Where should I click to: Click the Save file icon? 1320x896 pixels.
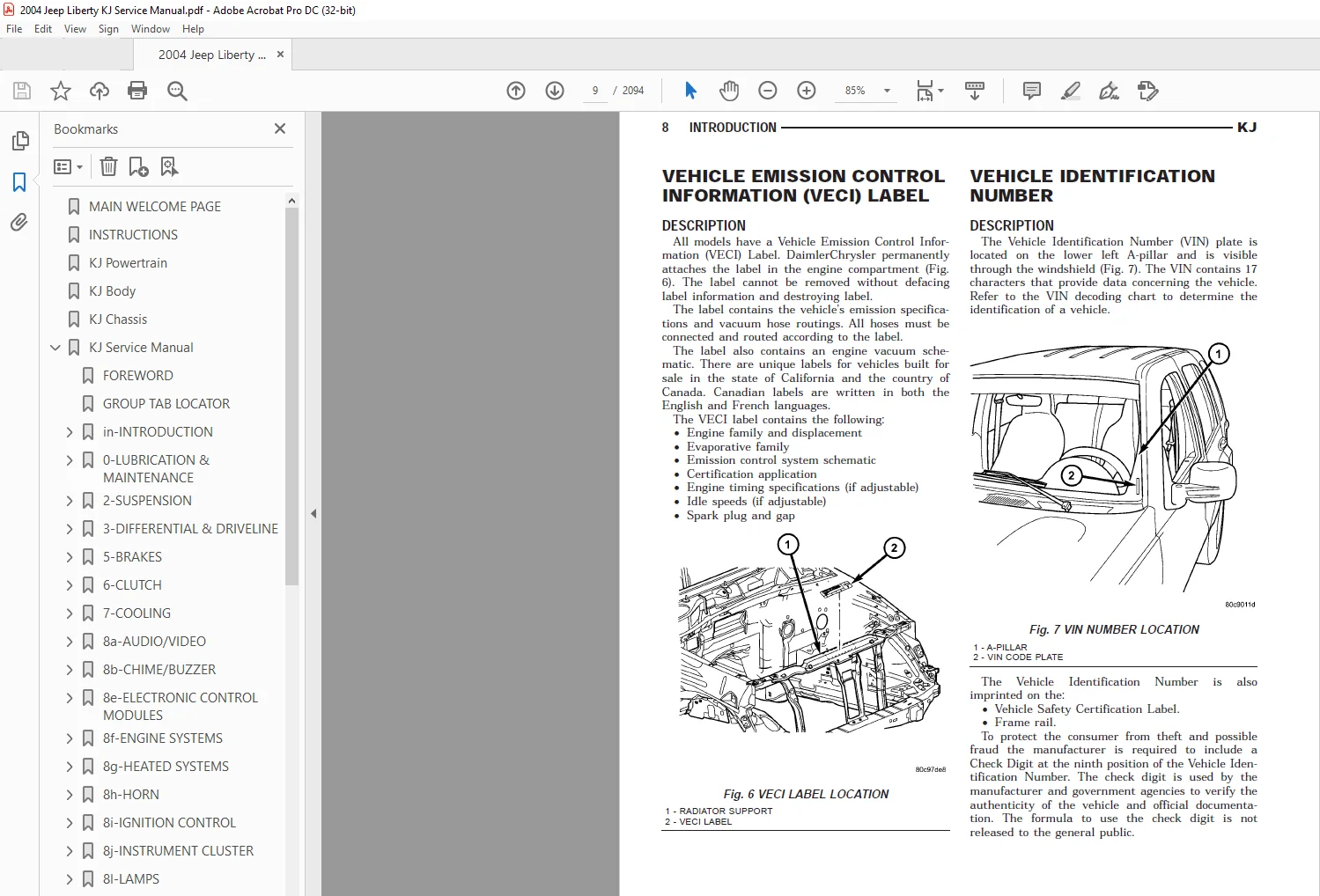(22, 91)
